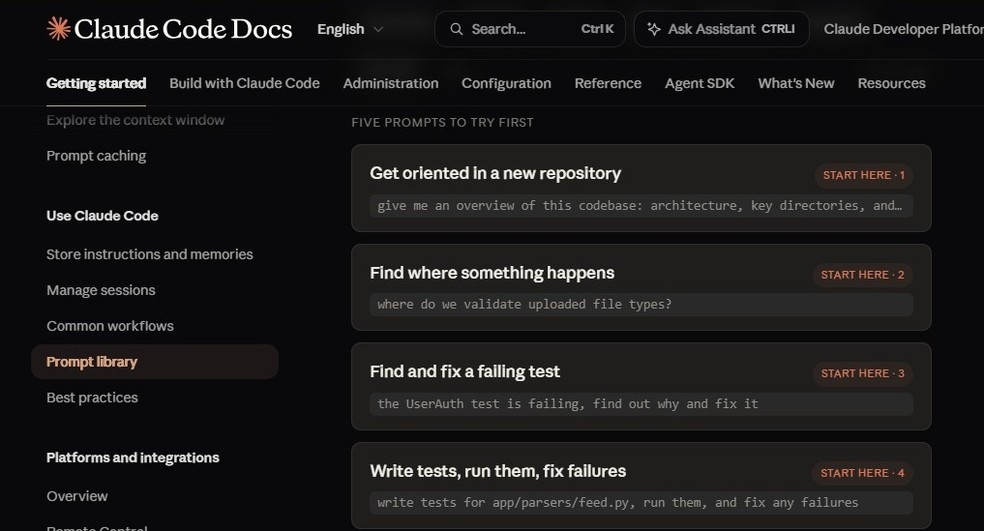Image resolution: width=984 pixels, height=531 pixels.
Task: Open Overview under Platforms and integrations
Action: [77, 496]
